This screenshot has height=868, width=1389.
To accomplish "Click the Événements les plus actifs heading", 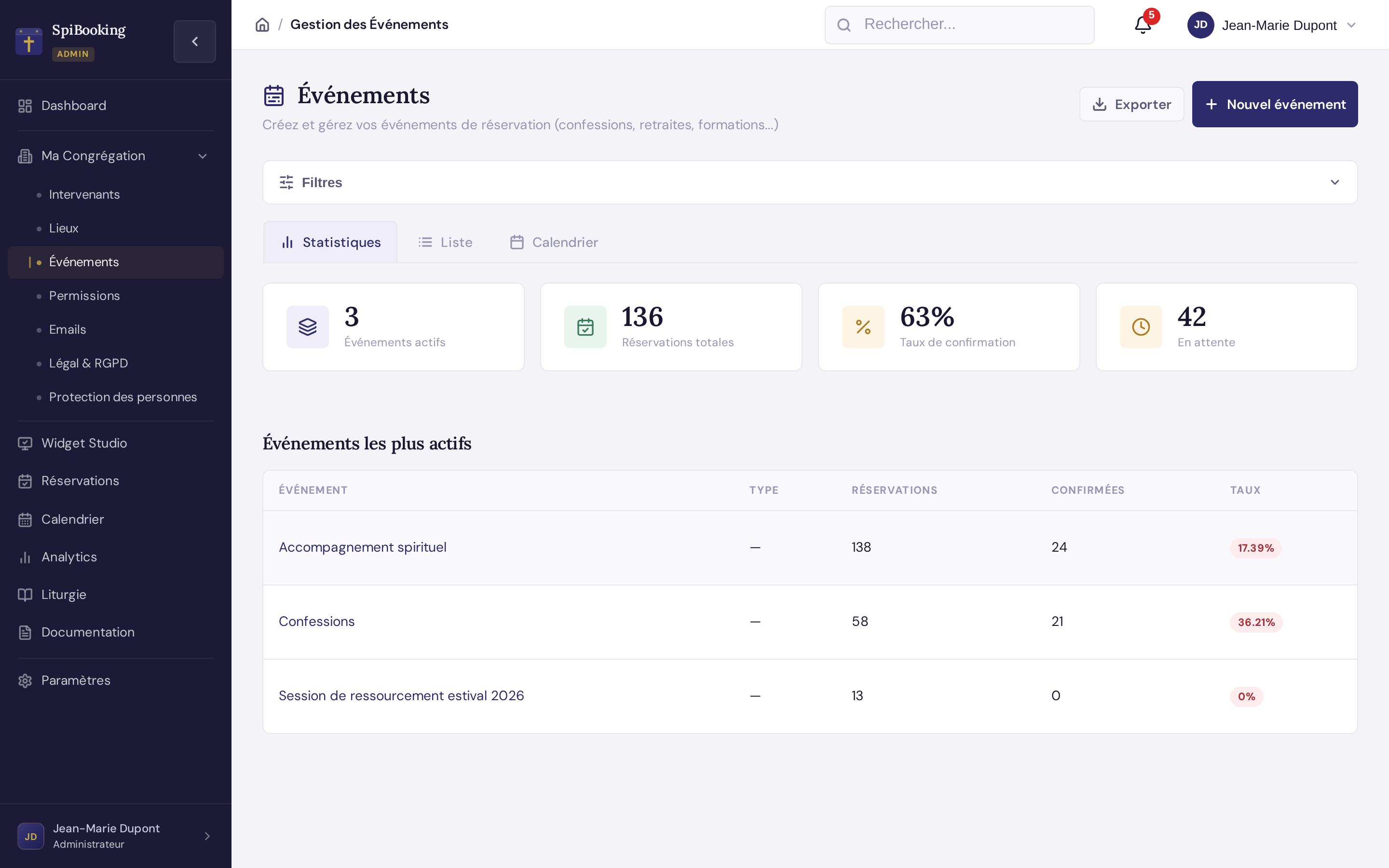I will pos(367,444).
